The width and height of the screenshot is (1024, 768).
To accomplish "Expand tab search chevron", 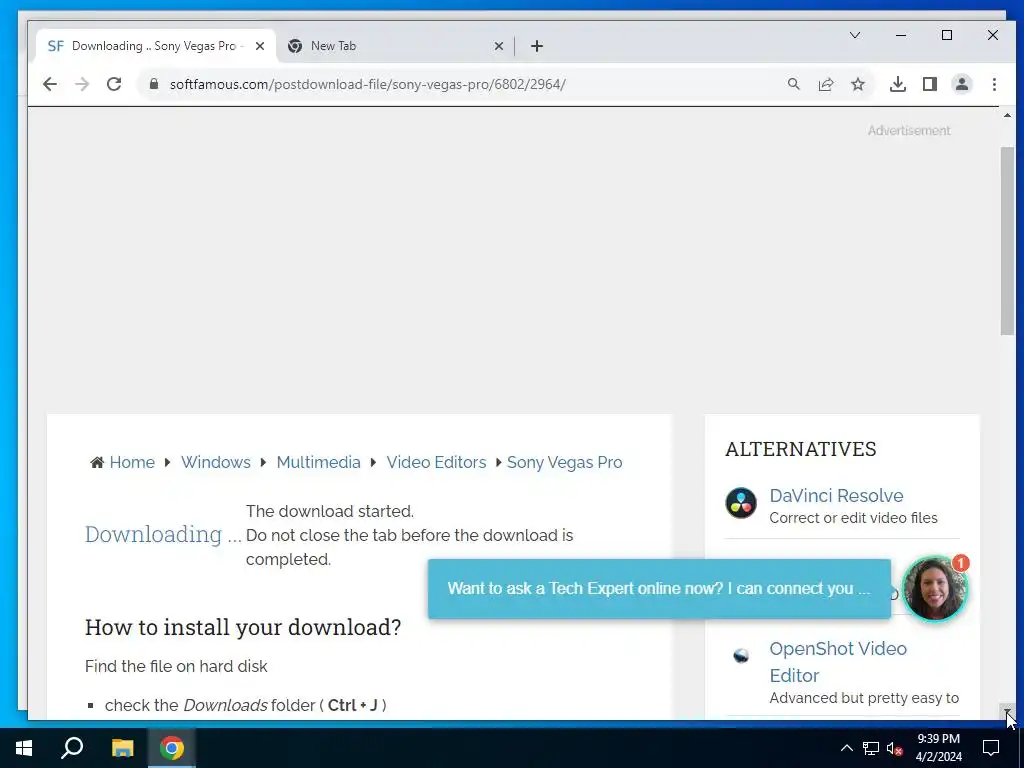I will [854, 35].
